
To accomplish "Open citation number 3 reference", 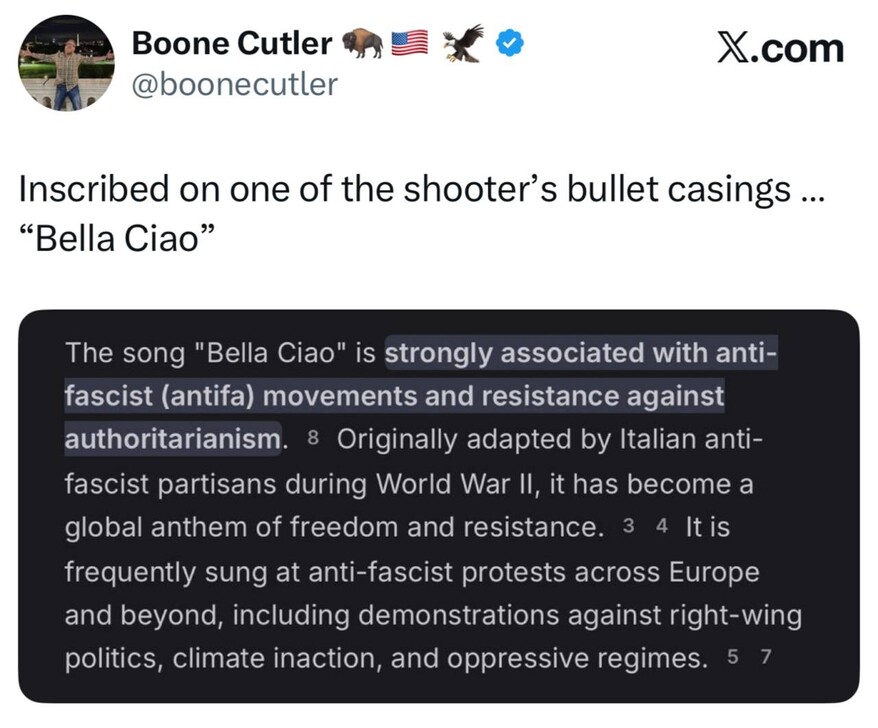I will (x=628, y=528).
